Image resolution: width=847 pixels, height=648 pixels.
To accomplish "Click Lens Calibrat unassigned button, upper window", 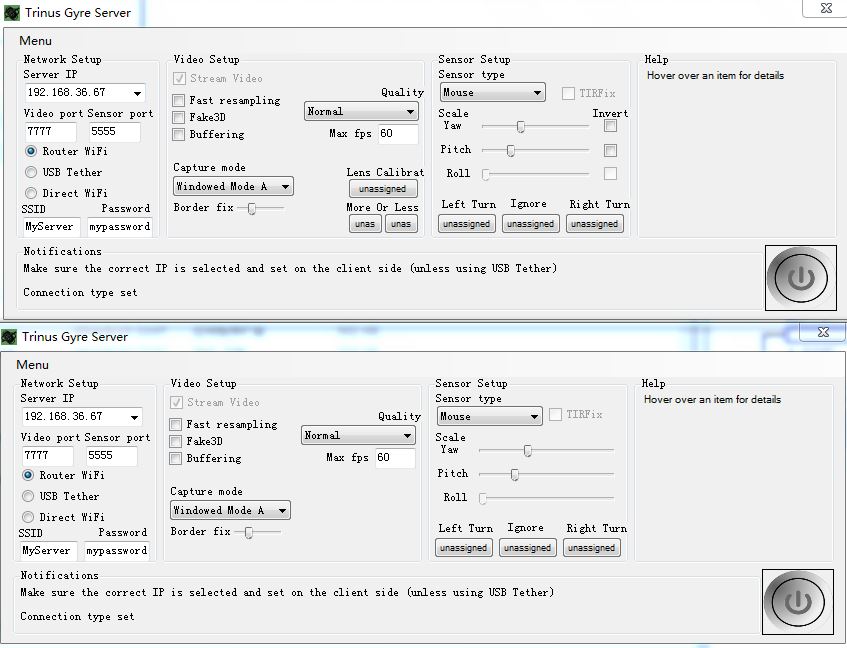I will pyautogui.click(x=383, y=189).
